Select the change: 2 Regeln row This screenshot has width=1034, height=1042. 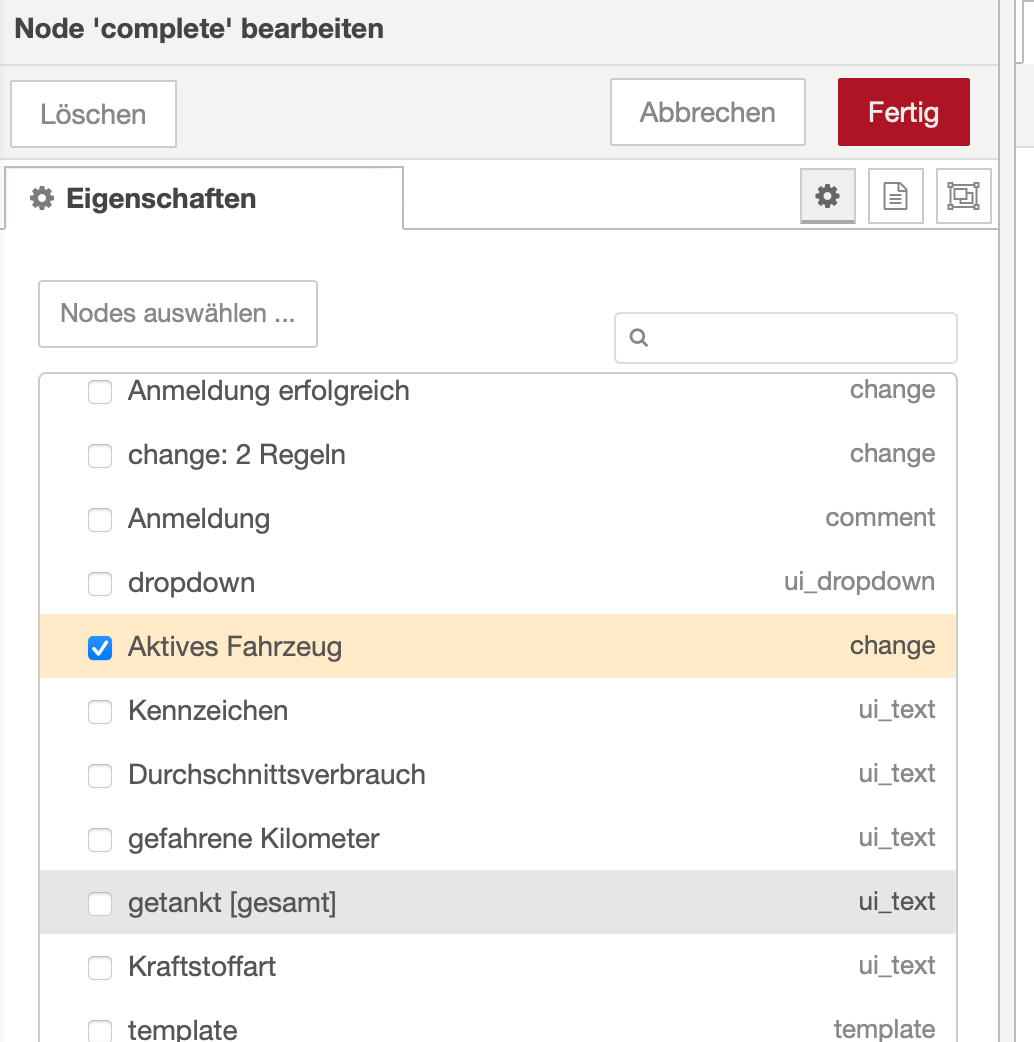coord(497,455)
